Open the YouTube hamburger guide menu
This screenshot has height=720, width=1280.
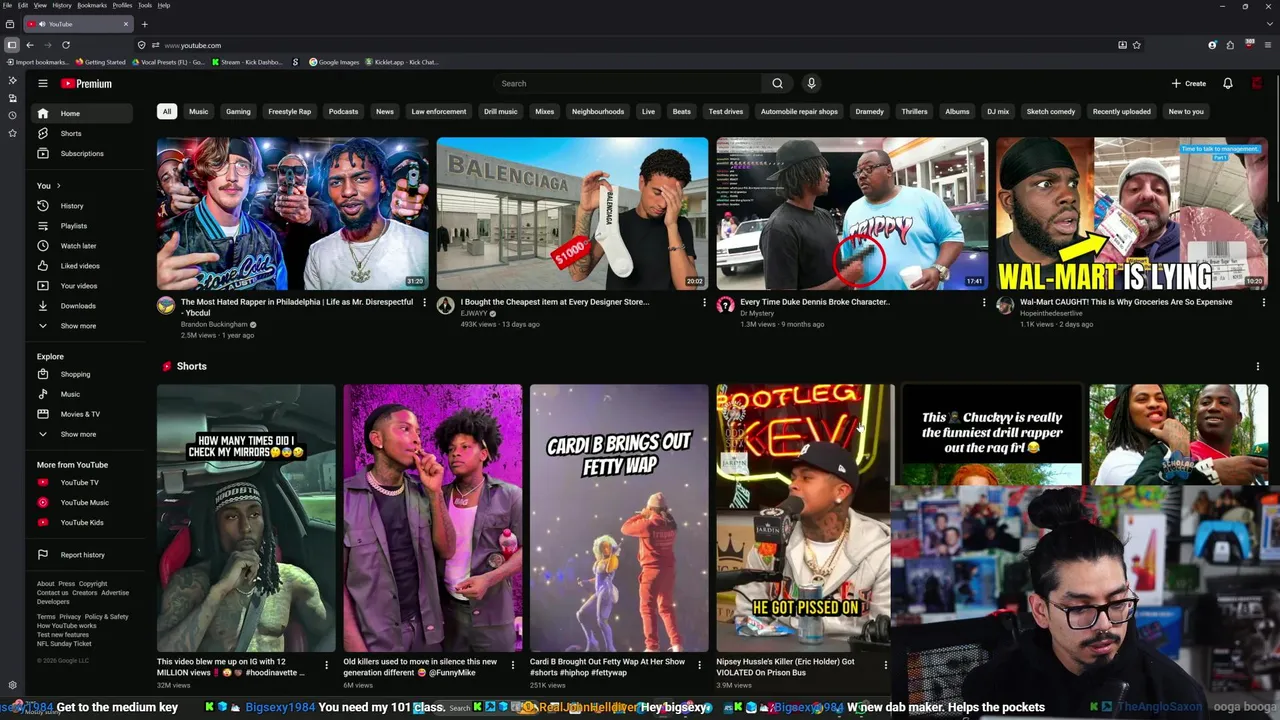click(x=43, y=84)
